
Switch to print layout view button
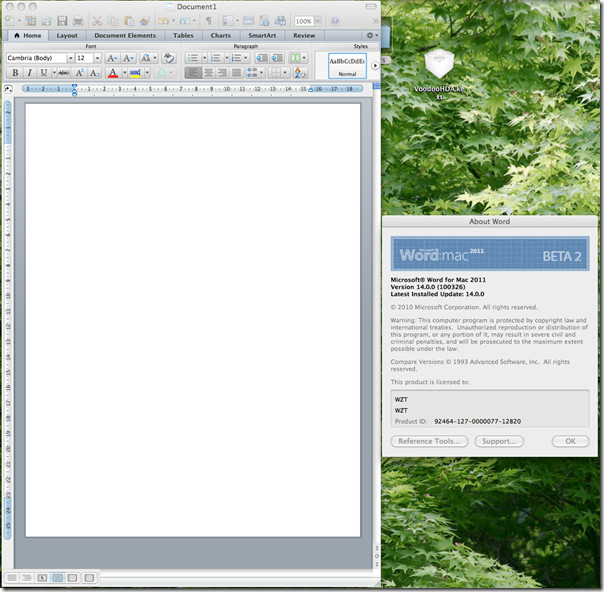pos(58,578)
